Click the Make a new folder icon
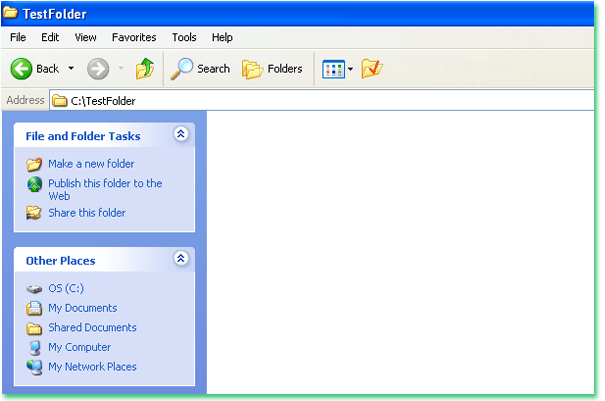Screen dimensions: 605x401 tap(34, 164)
